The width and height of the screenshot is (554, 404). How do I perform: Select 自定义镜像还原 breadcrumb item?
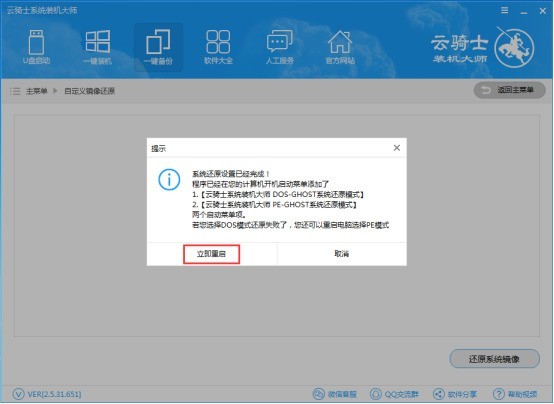(89, 91)
